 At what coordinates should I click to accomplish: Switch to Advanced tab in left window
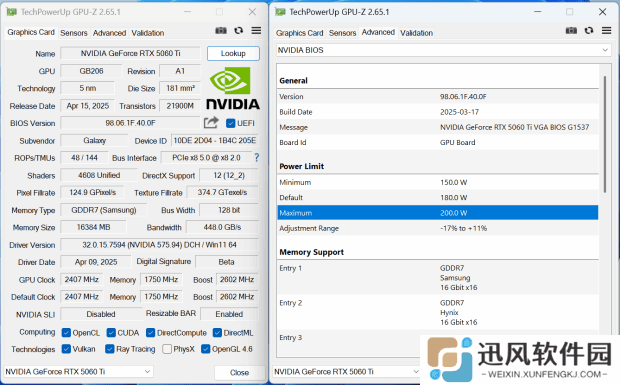click(x=110, y=33)
